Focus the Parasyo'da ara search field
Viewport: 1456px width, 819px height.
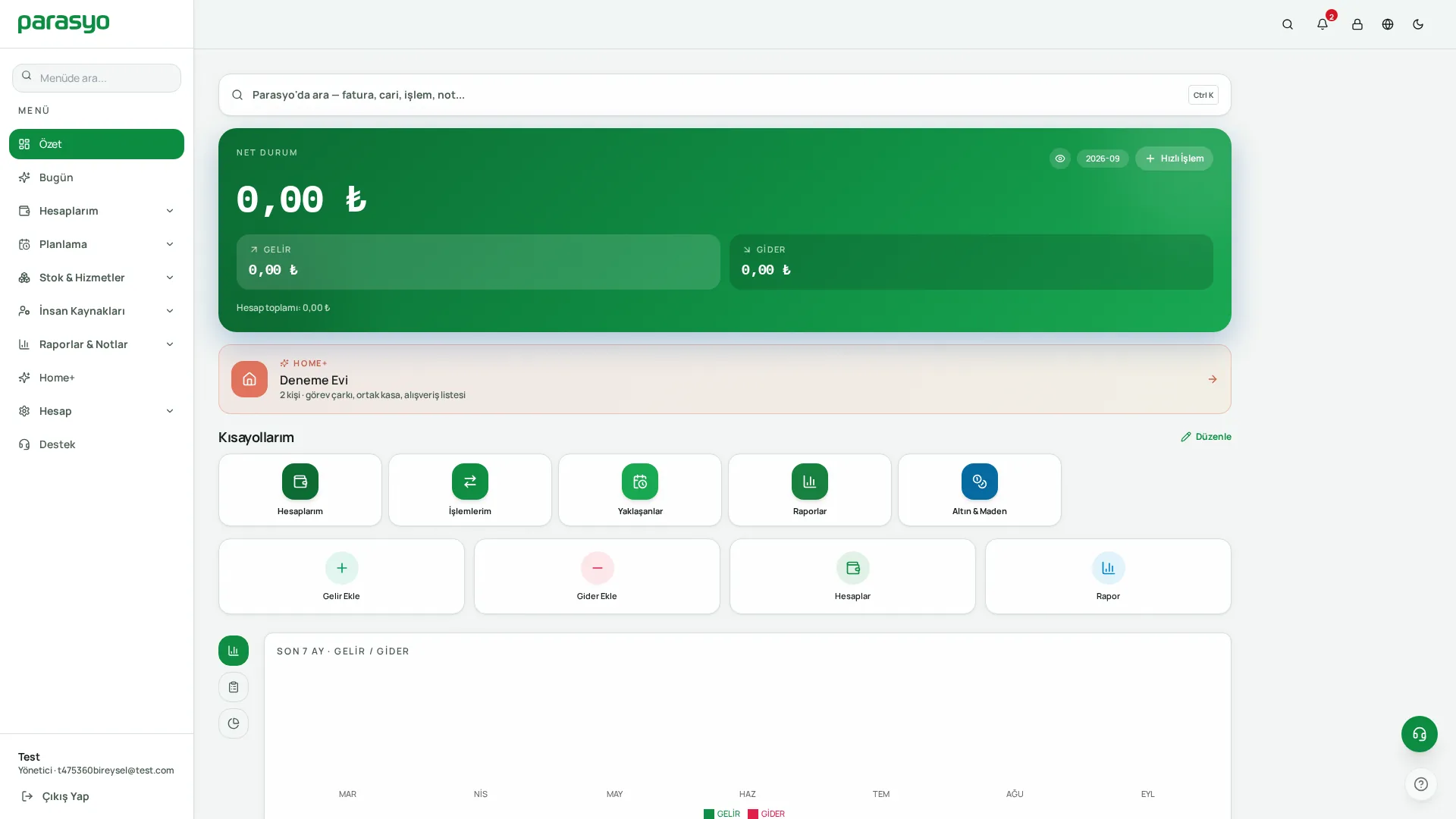click(724, 95)
